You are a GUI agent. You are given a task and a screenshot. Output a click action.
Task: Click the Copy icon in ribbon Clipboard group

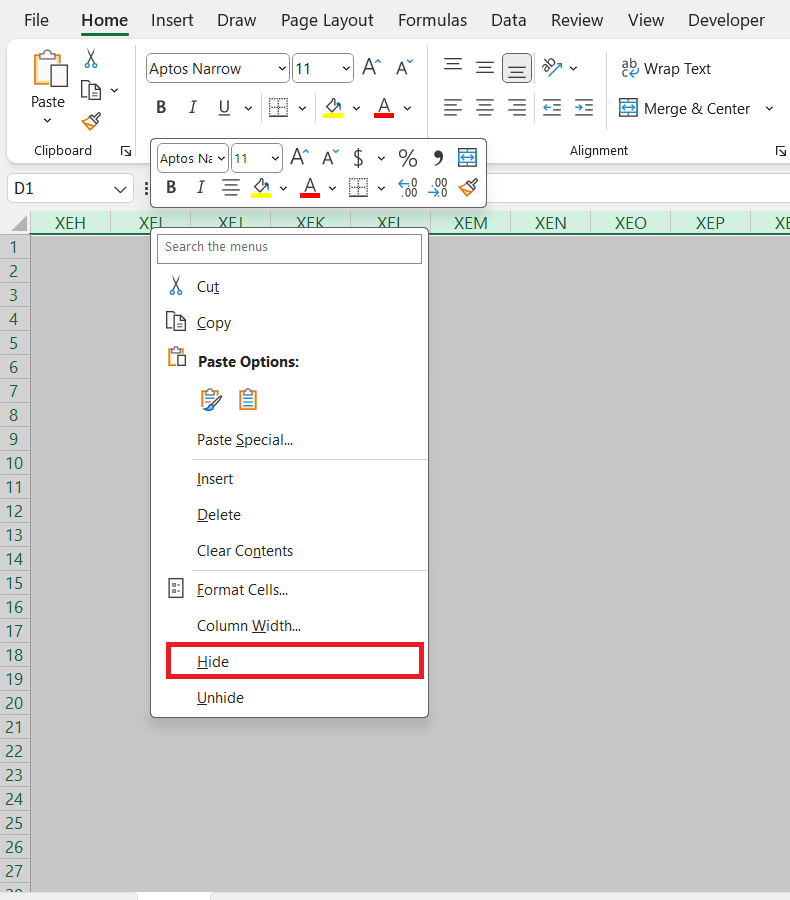coord(91,90)
